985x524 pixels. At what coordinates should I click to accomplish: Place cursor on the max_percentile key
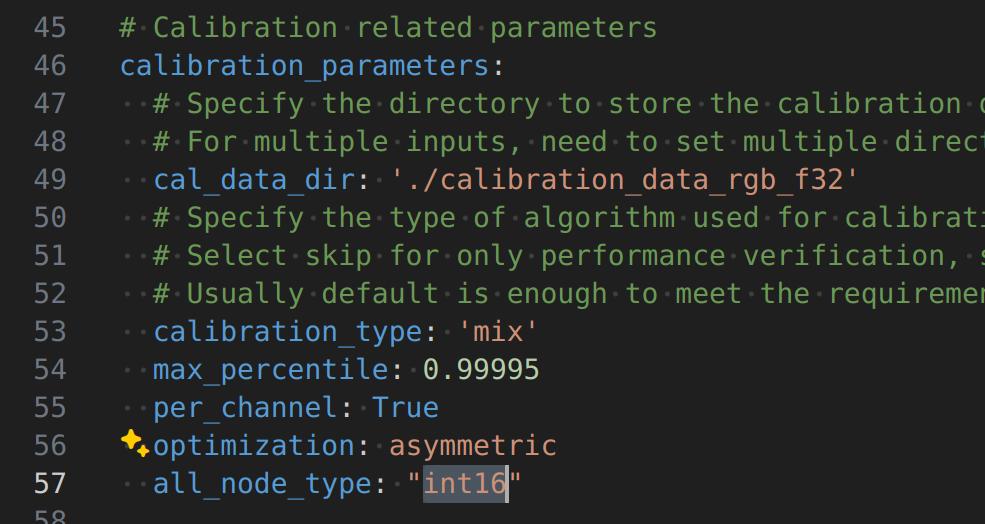click(270, 370)
